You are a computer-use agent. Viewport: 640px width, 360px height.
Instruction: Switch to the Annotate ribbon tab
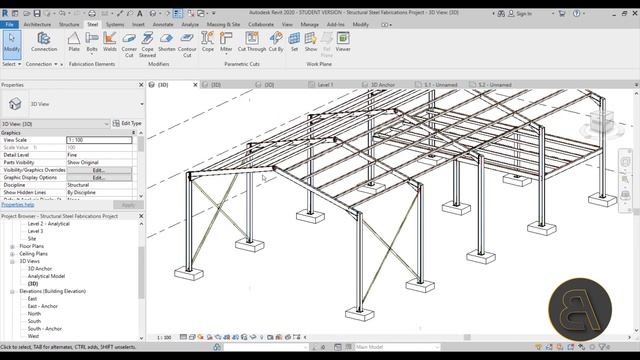click(x=163, y=24)
